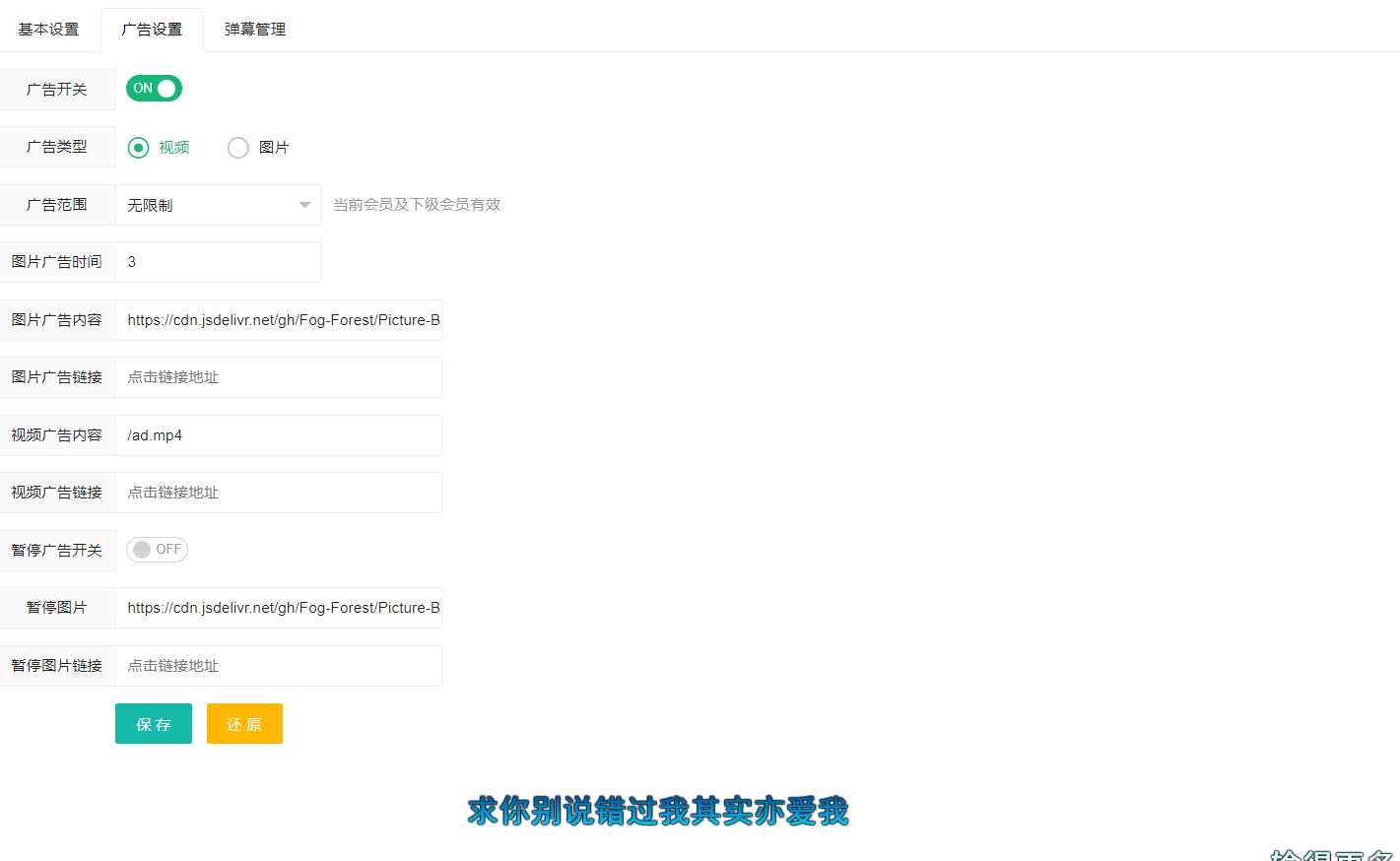Click the blue danmaku subtitle text
This screenshot has height=861, width=1400.
(657, 810)
